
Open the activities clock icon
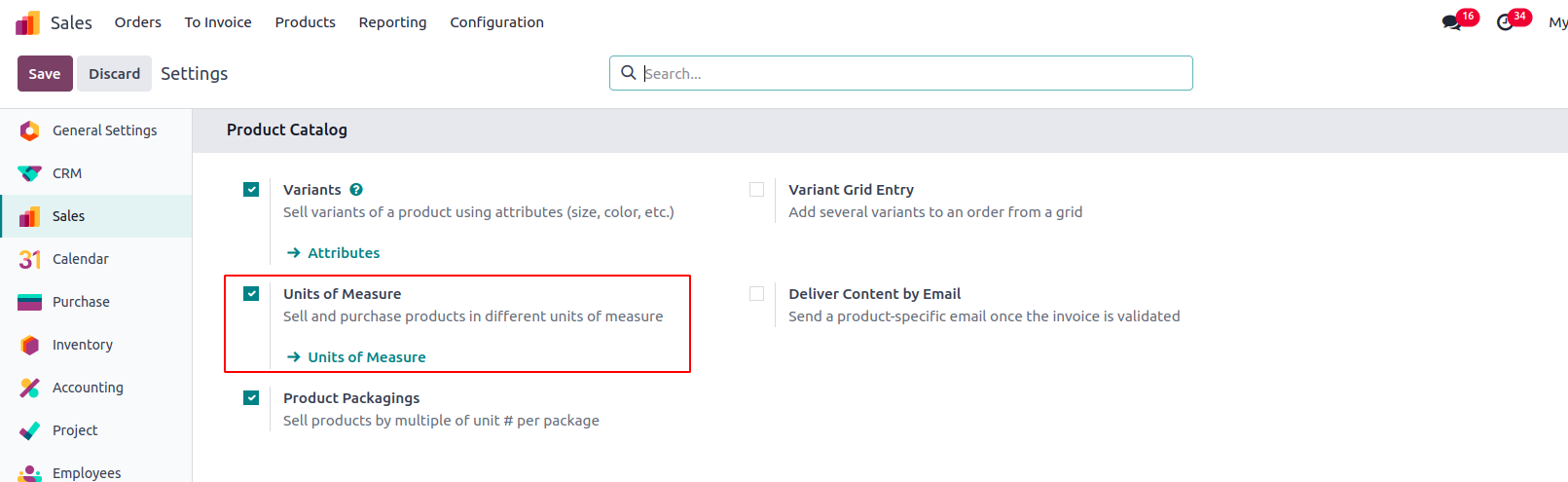coord(1505,22)
